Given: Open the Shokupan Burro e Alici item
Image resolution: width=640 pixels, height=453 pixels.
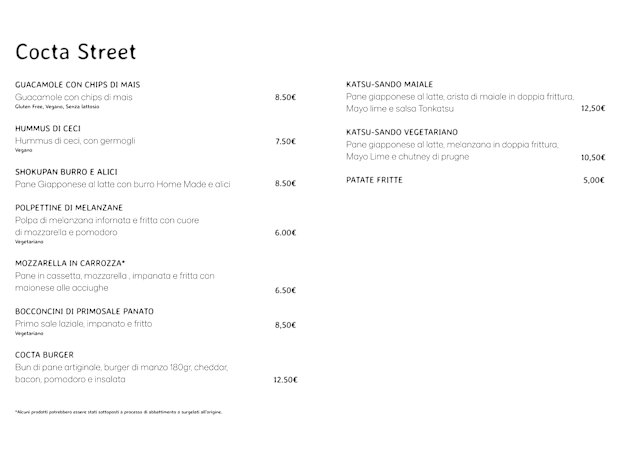Looking at the screenshot, I should coord(66,170).
